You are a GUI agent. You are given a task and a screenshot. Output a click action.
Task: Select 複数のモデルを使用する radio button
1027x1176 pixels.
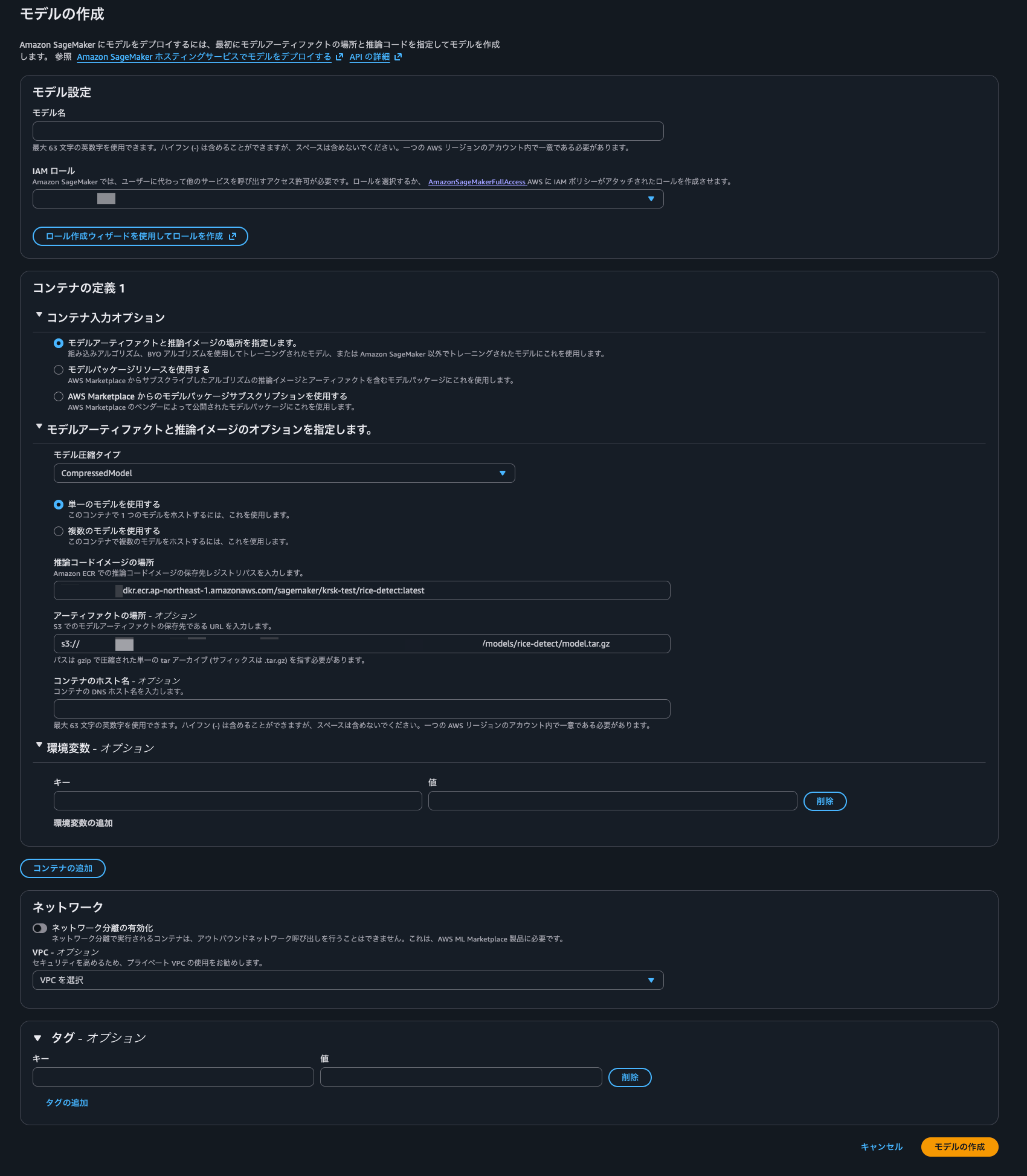click(59, 531)
